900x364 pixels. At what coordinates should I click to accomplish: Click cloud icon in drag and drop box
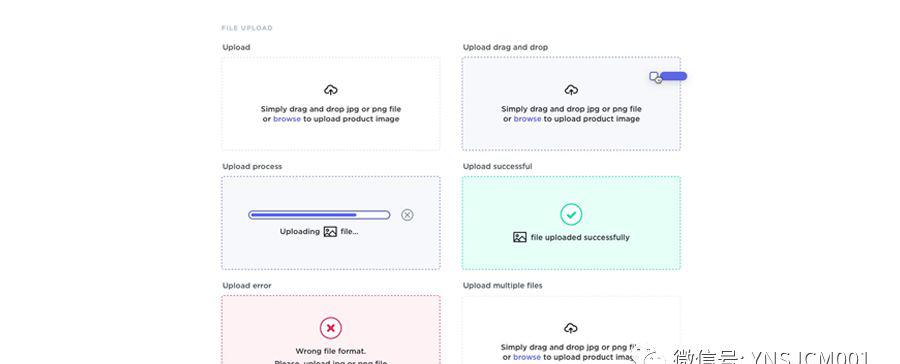tap(571, 90)
